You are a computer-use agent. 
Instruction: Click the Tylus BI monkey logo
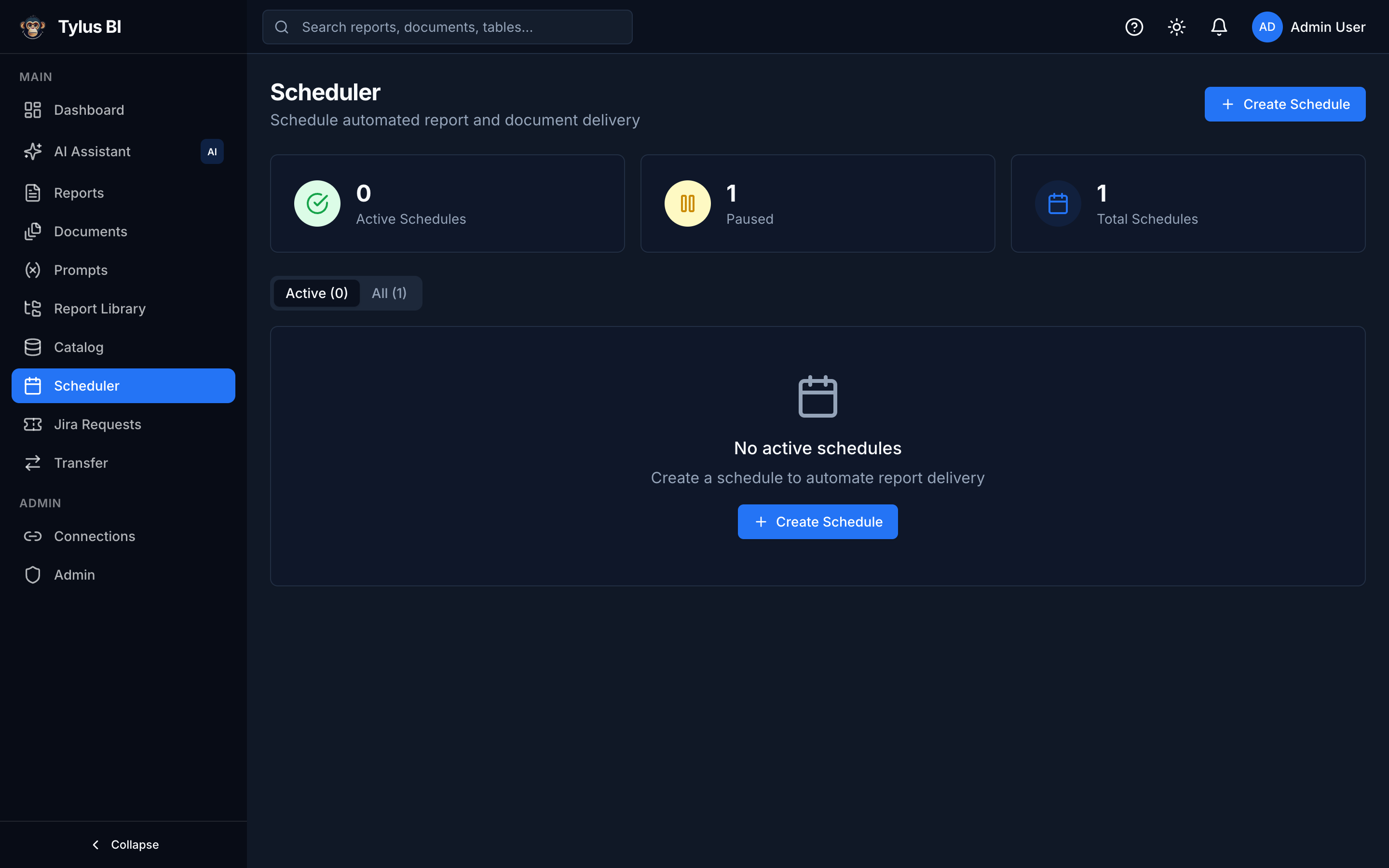pyautogui.click(x=33, y=27)
